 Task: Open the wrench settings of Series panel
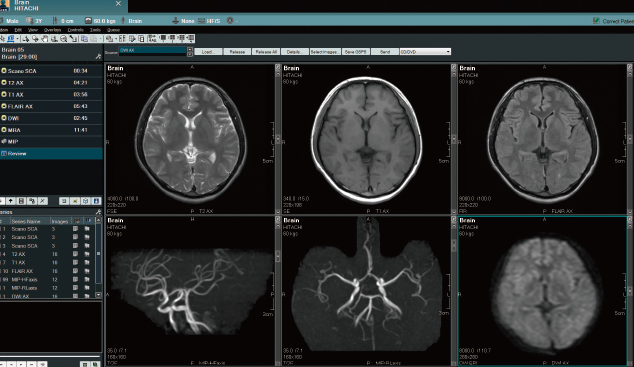[98, 212]
